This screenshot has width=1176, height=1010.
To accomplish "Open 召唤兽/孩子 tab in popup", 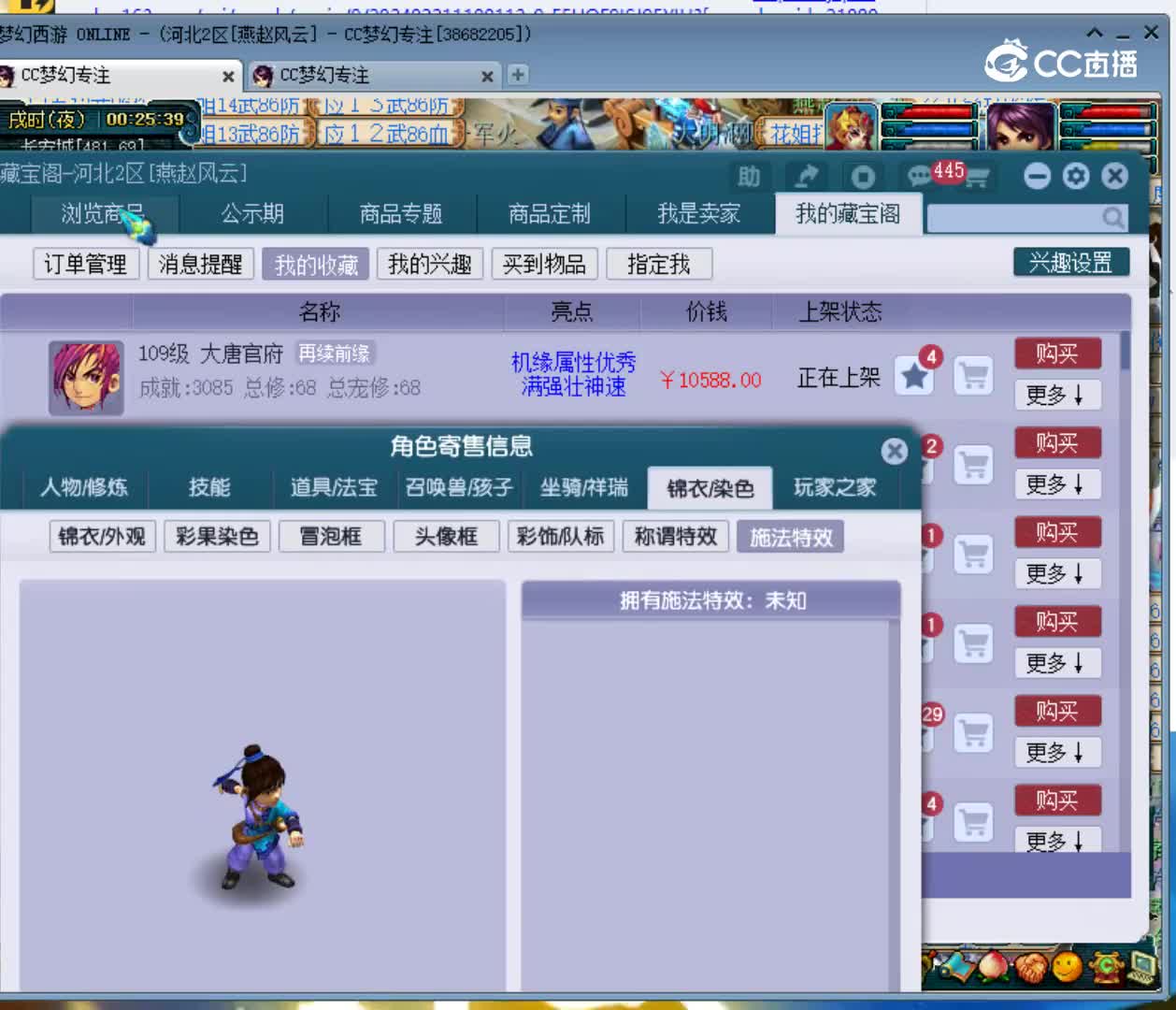I will point(459,487).
